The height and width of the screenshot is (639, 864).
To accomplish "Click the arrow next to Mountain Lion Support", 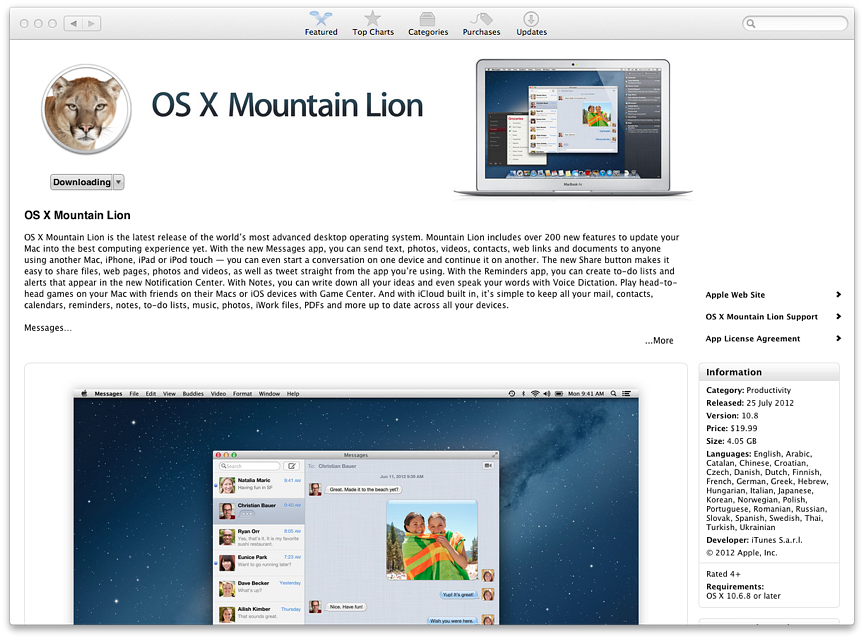I will (838, 316).
